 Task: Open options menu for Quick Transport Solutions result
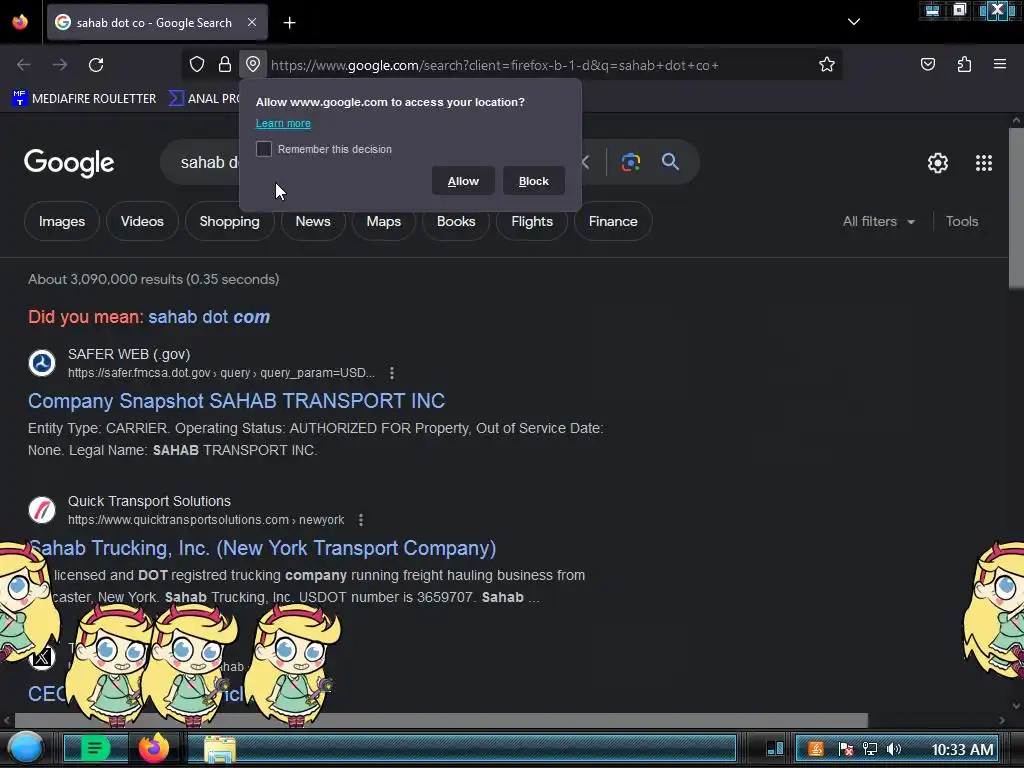pos(360,520)
